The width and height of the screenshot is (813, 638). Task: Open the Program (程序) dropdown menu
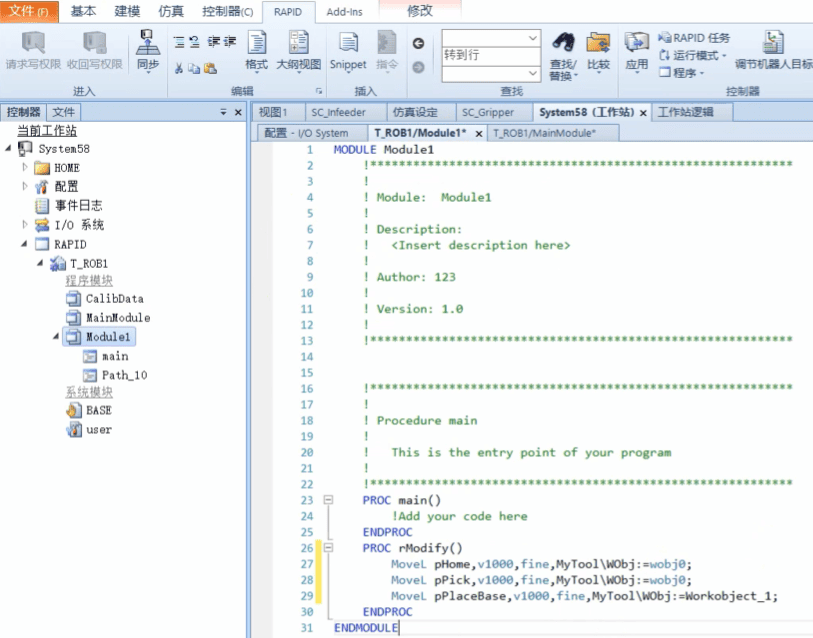point(682,73)
